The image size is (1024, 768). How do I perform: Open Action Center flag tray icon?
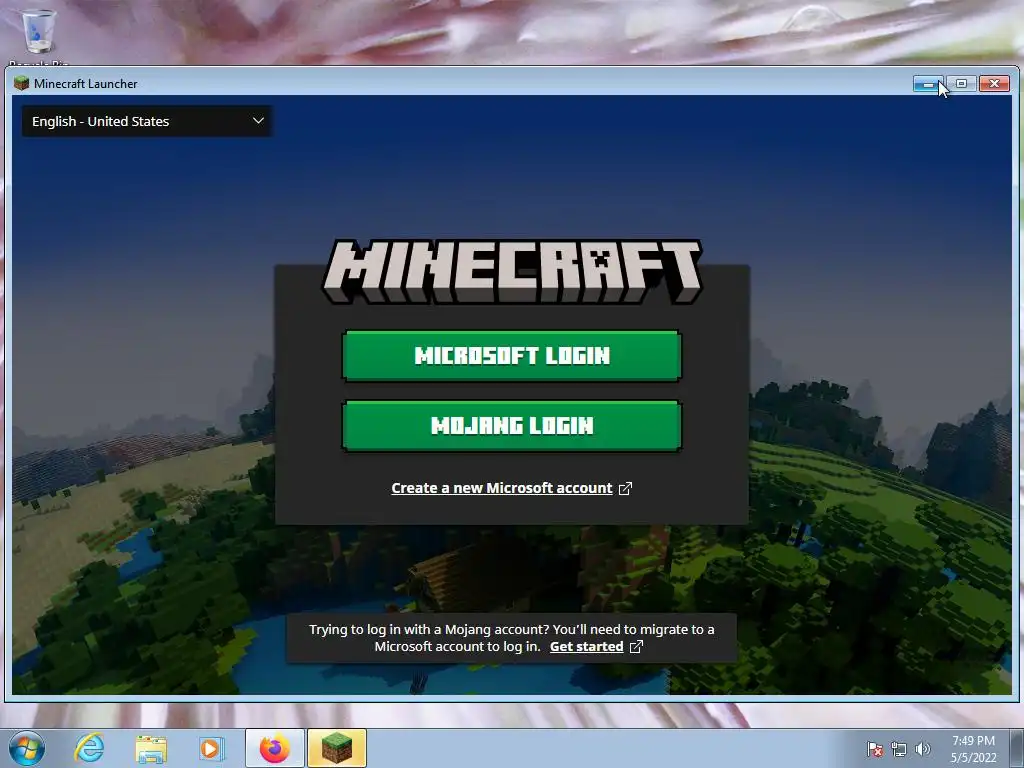point(875,749)
